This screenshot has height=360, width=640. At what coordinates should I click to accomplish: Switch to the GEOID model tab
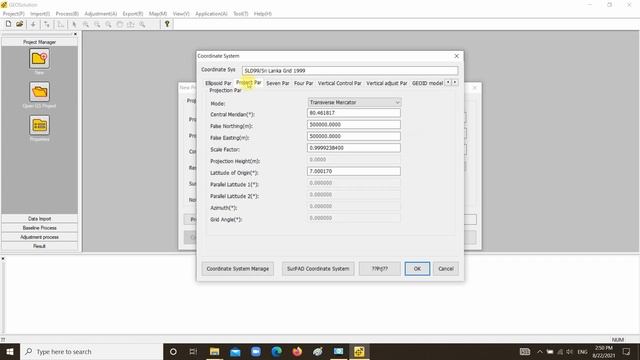[427, 83]
